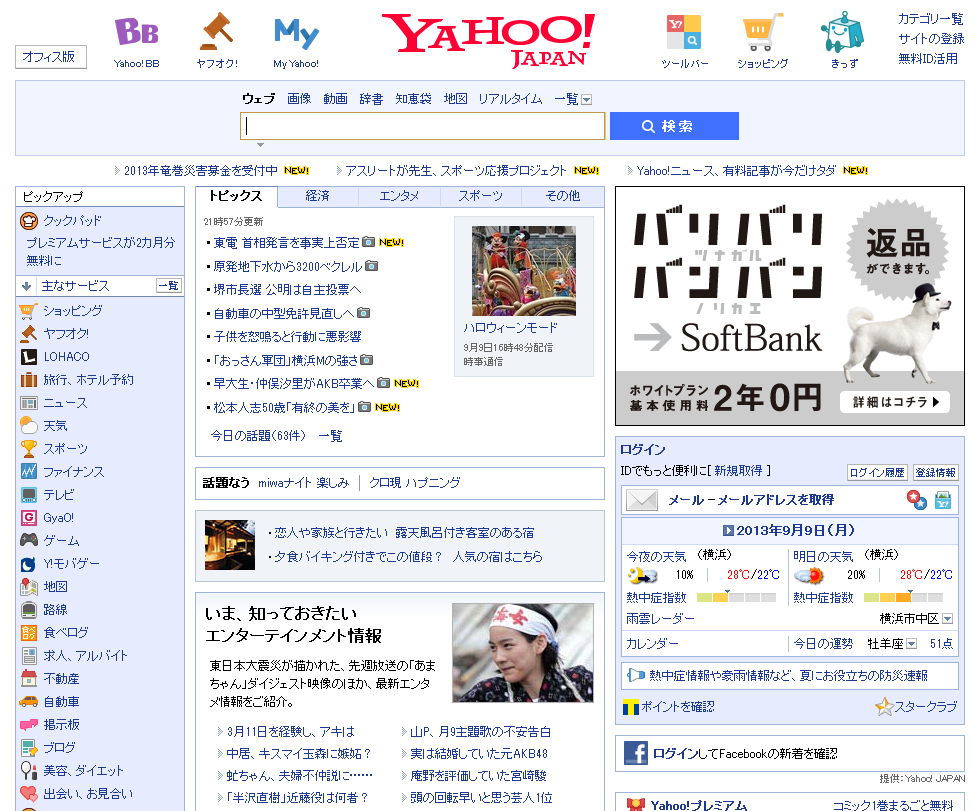The image size is (980, 811).
Task: Expand the date arrow at 2013年9月9日(月)
Action: point(728,530)
